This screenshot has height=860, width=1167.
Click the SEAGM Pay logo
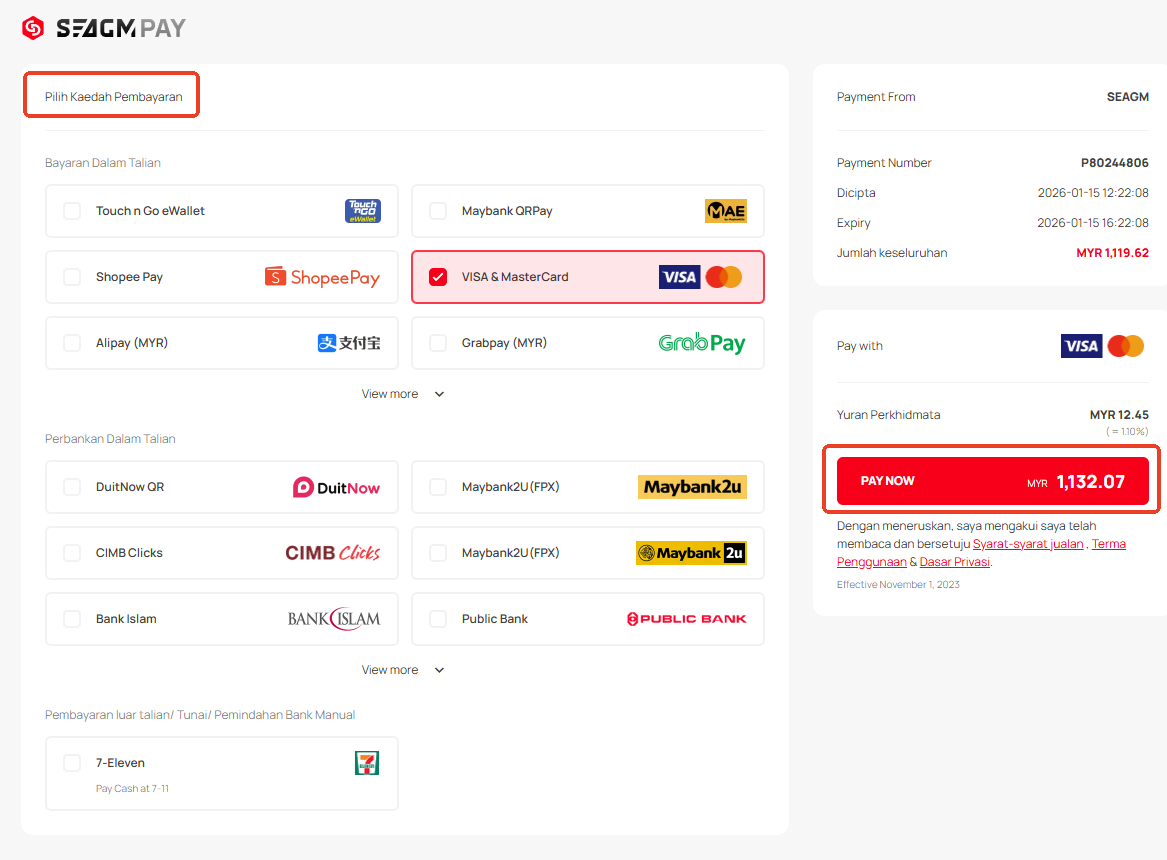(x=104, y=28)
